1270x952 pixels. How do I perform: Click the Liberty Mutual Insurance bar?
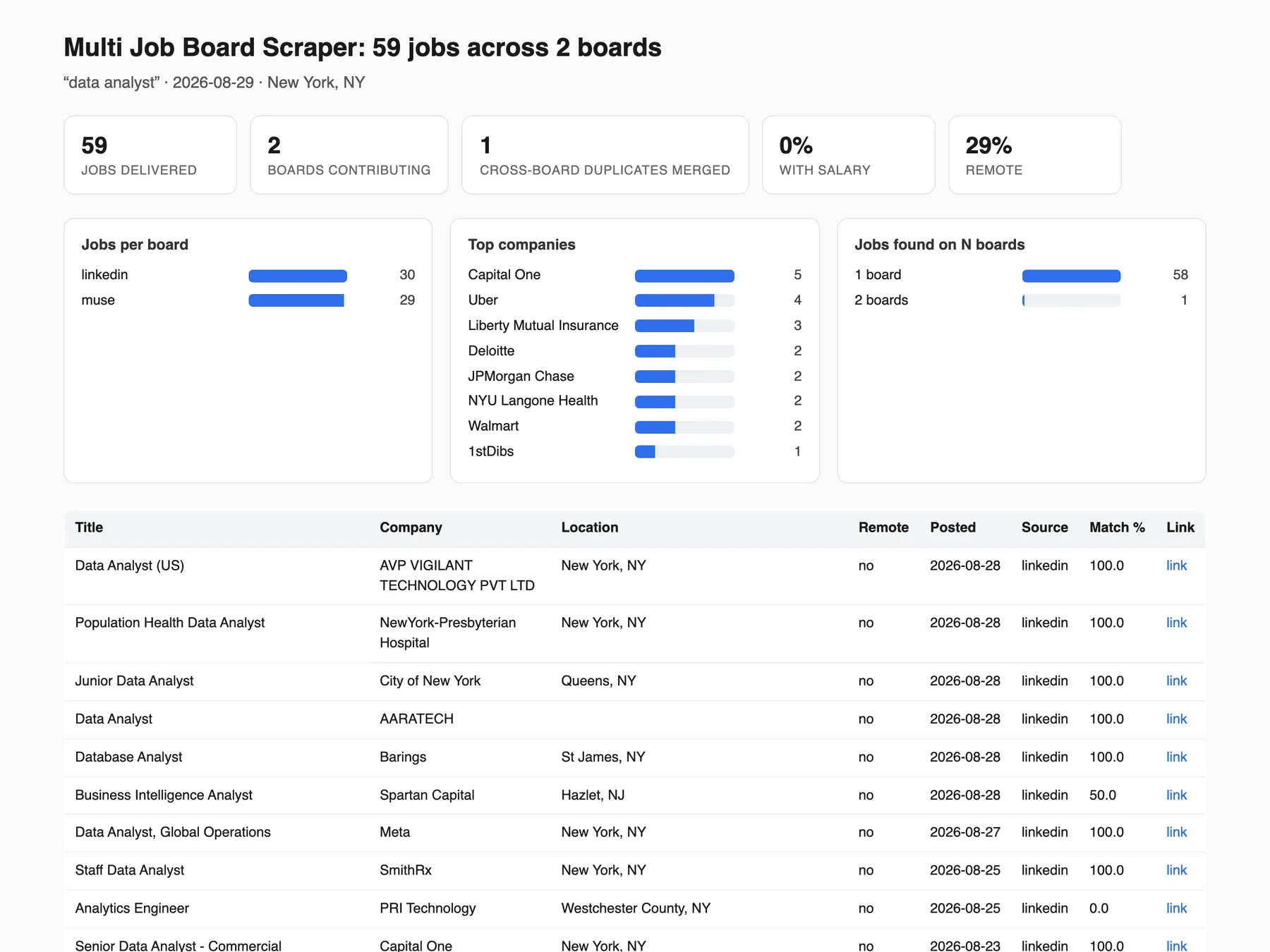[x=684, y=326]
